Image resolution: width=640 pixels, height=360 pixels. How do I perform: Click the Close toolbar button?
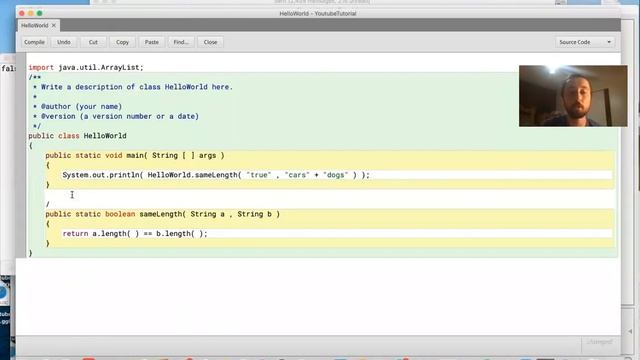pos(210,42)
